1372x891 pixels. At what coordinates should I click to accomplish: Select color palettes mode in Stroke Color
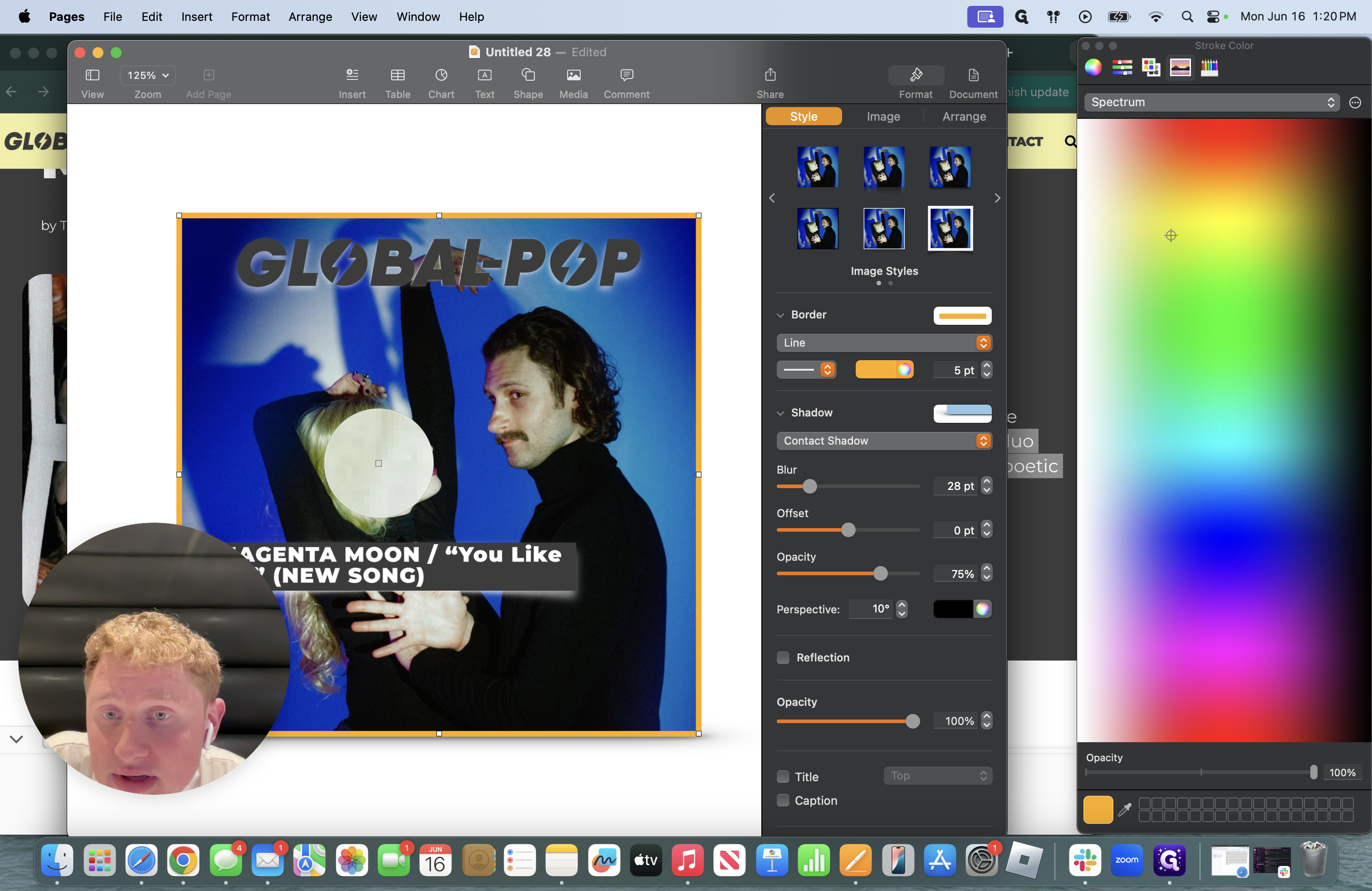coord(1151,68)
